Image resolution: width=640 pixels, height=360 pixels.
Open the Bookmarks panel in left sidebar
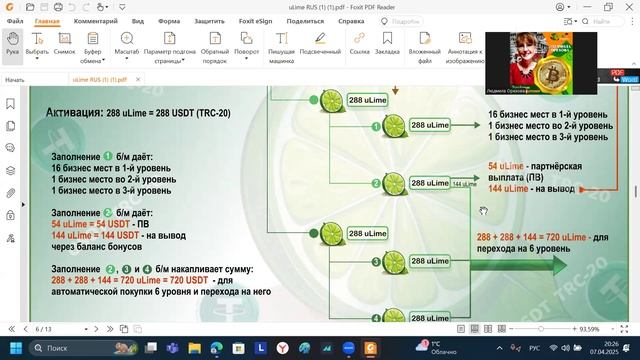(11, 104)
